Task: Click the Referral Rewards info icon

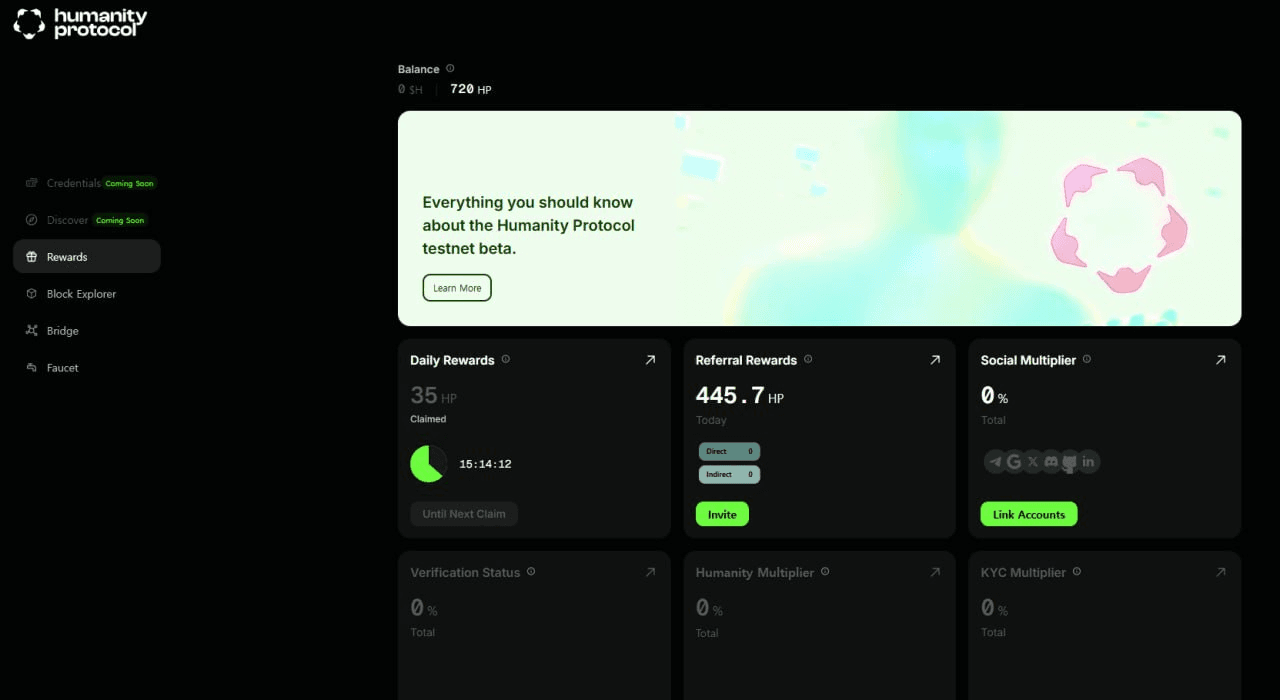Action: tap(808, 359)
